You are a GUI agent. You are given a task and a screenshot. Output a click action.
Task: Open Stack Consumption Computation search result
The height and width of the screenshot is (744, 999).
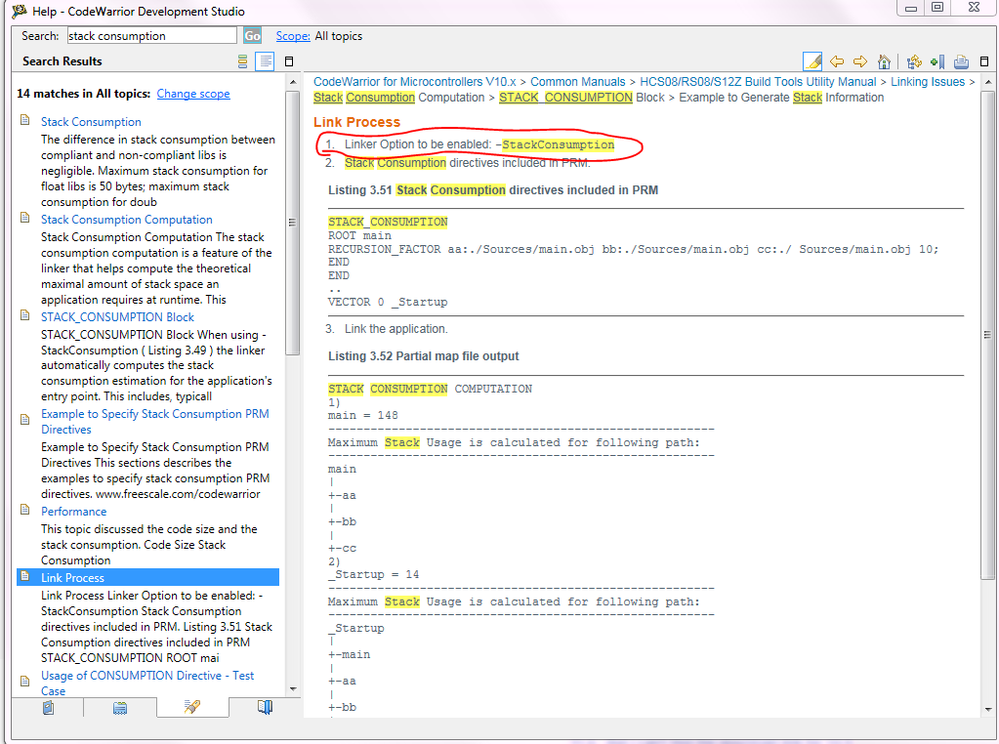coord(127,219)
